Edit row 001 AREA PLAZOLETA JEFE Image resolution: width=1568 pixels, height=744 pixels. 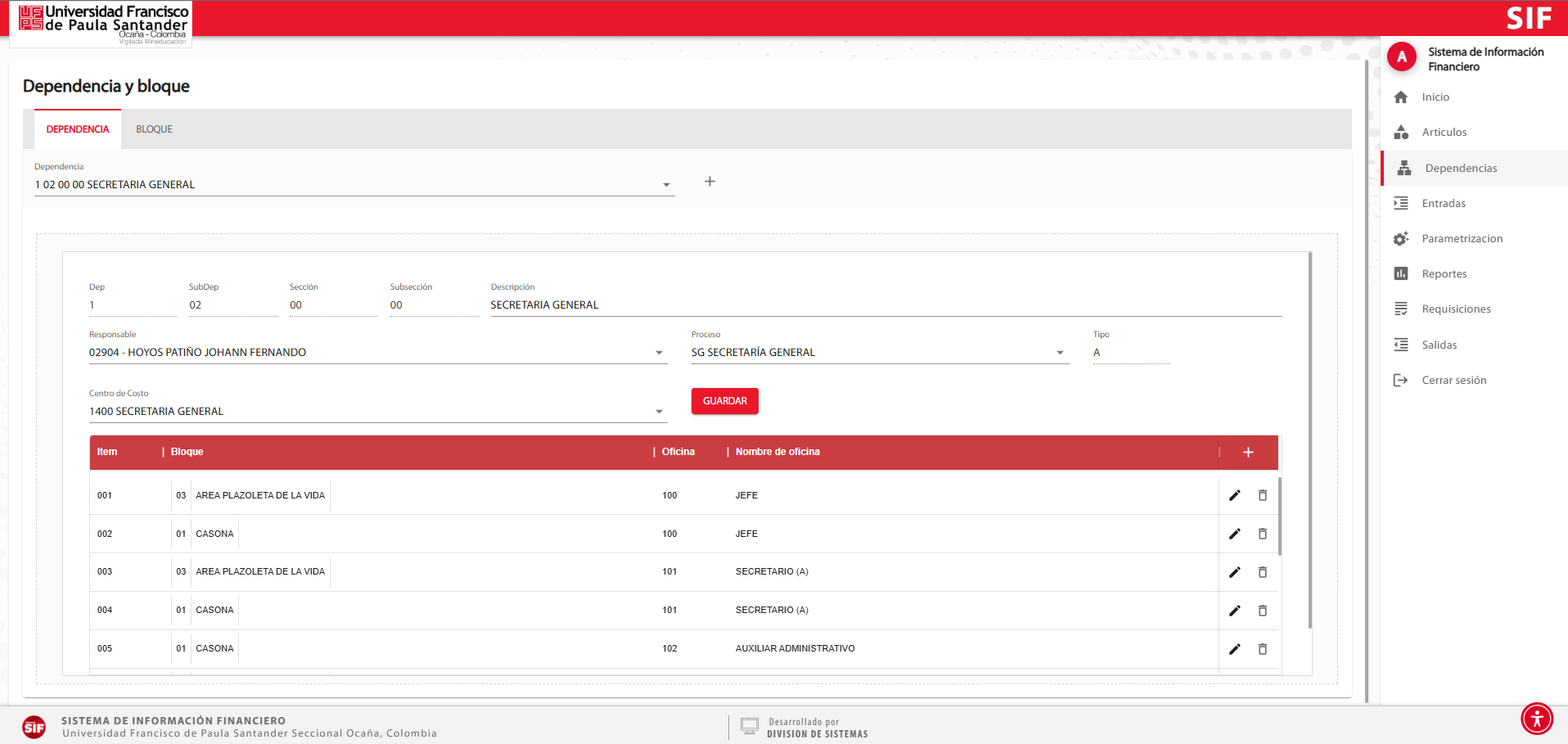click(1235, 495)
